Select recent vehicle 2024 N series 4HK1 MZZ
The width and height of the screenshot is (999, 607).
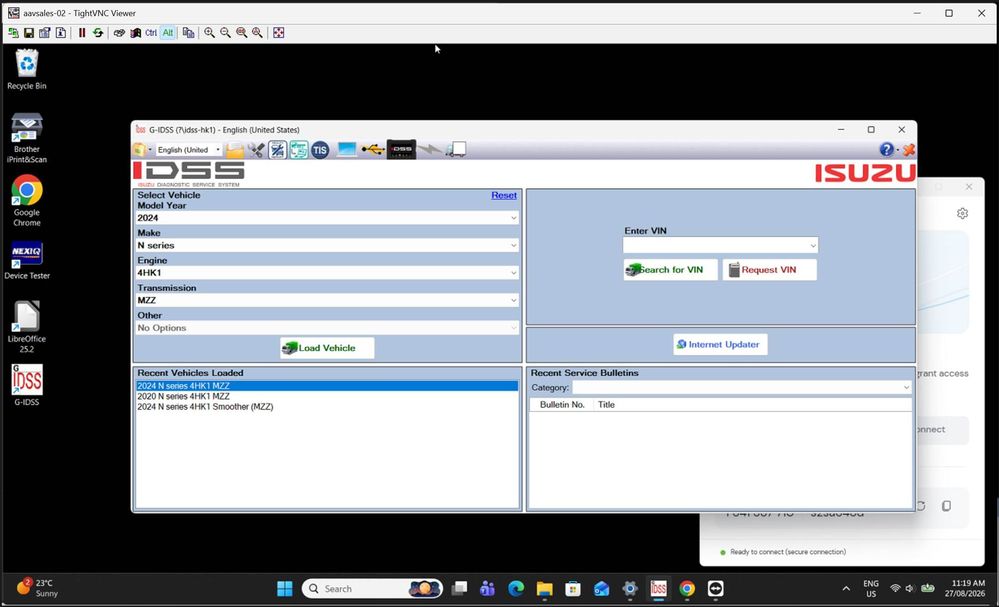click(327, 386)
